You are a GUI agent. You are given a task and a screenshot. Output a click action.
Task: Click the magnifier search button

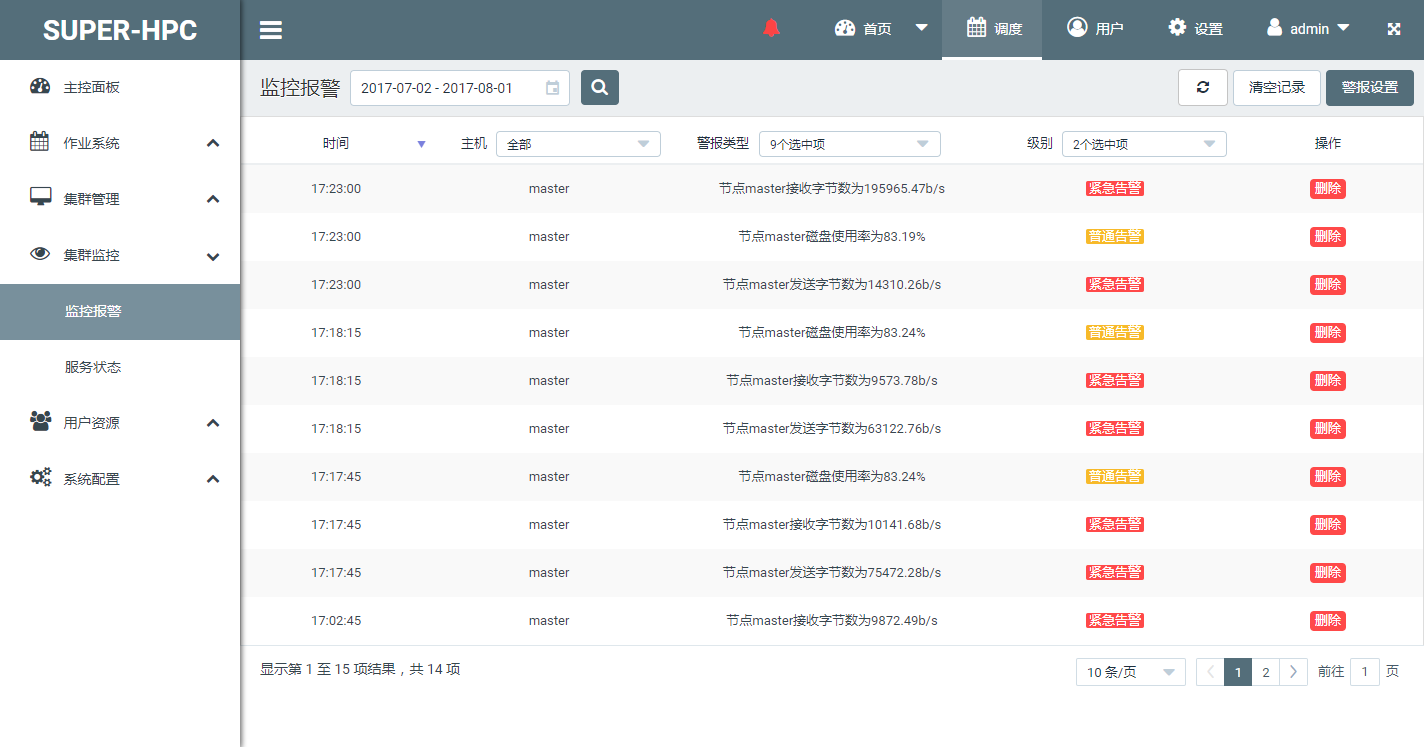coord(600,88)
